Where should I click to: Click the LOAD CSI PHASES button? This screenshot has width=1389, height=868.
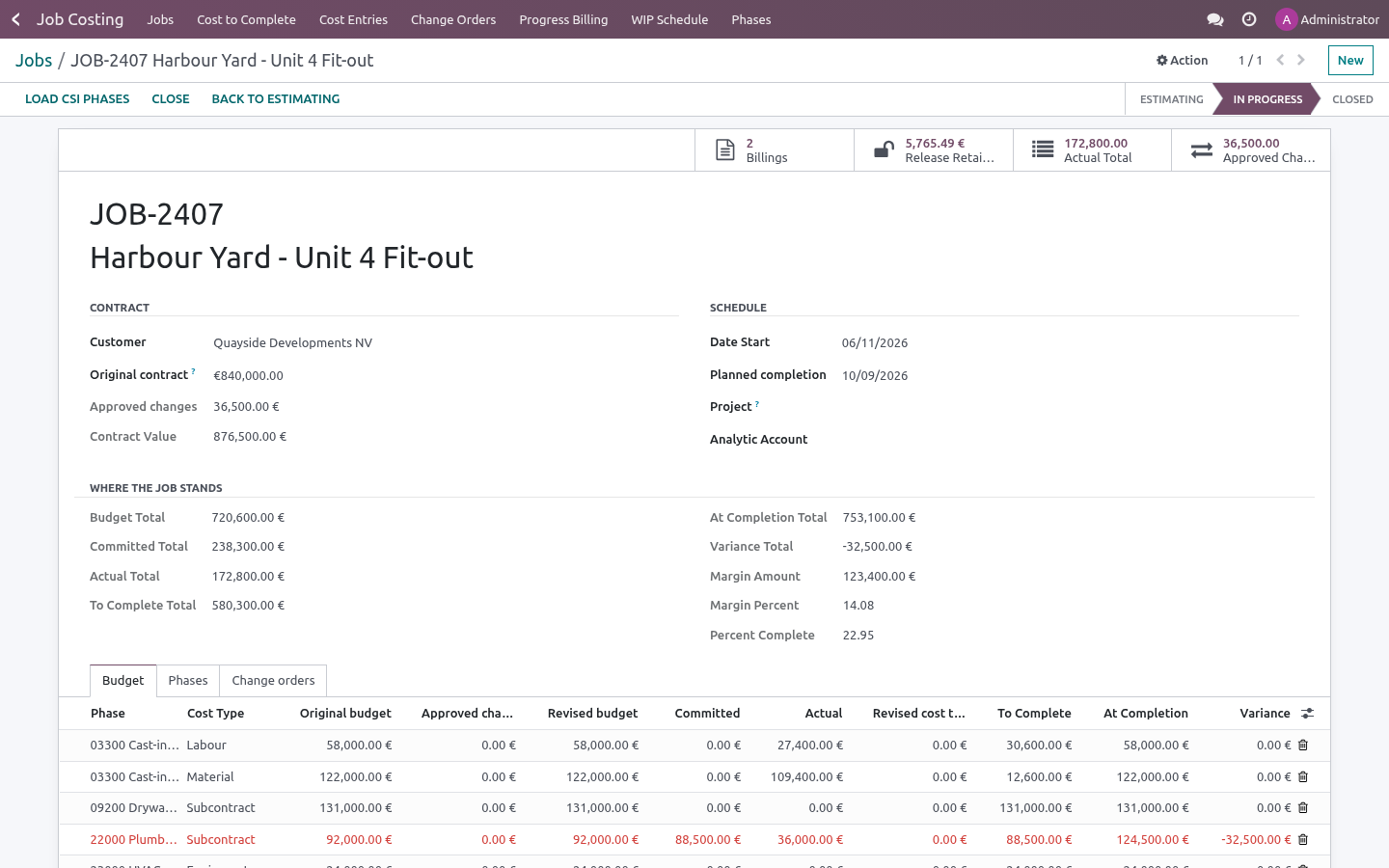coord(77,99)
